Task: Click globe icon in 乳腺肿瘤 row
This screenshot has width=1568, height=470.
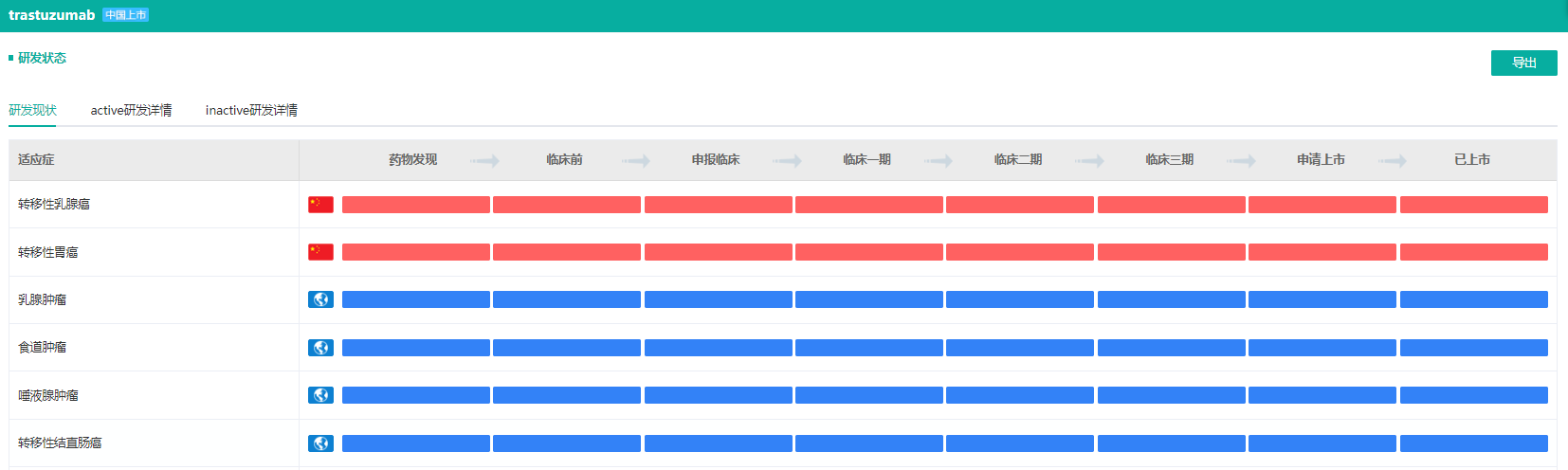Action: coord(320,299)
